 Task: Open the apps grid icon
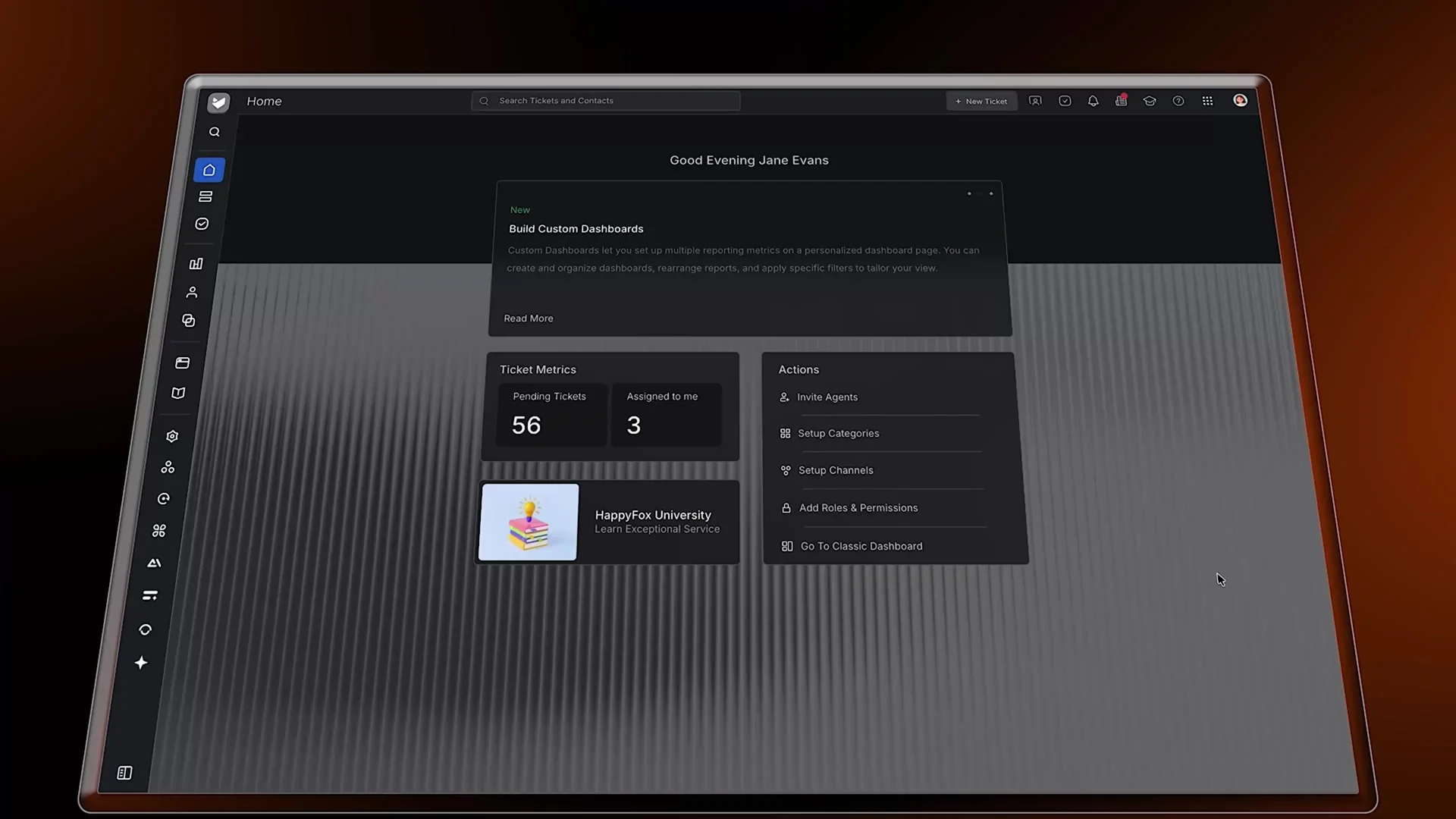1207,101
